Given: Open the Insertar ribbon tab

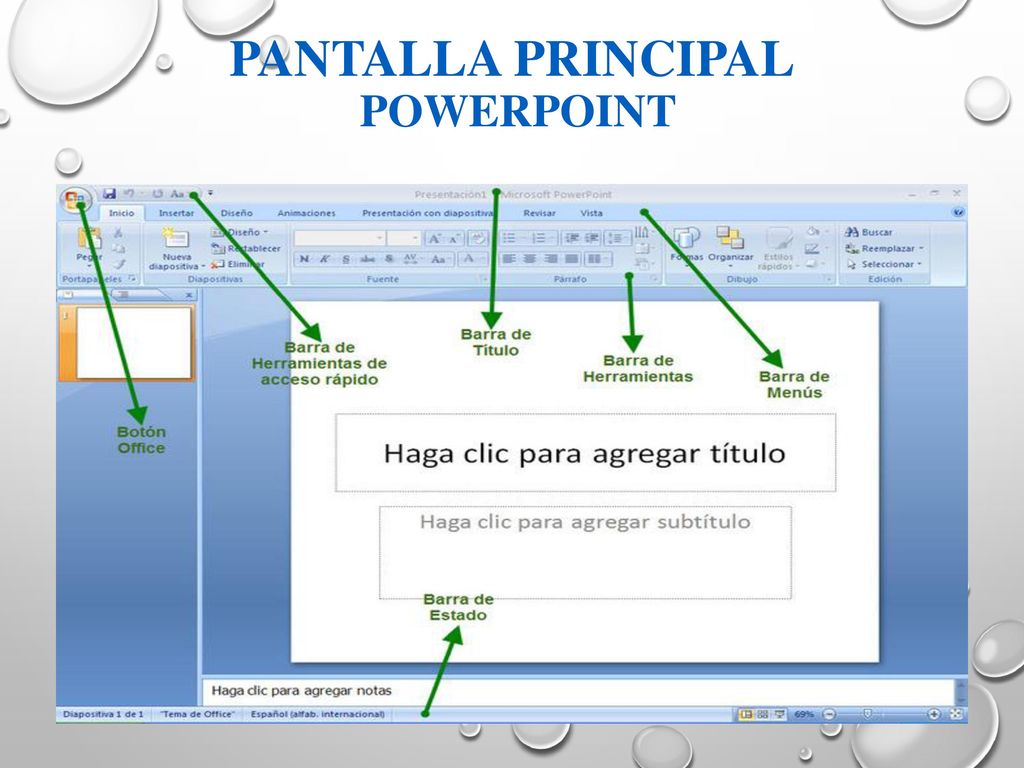Looking at the screenshot, I should click(176, 213).
